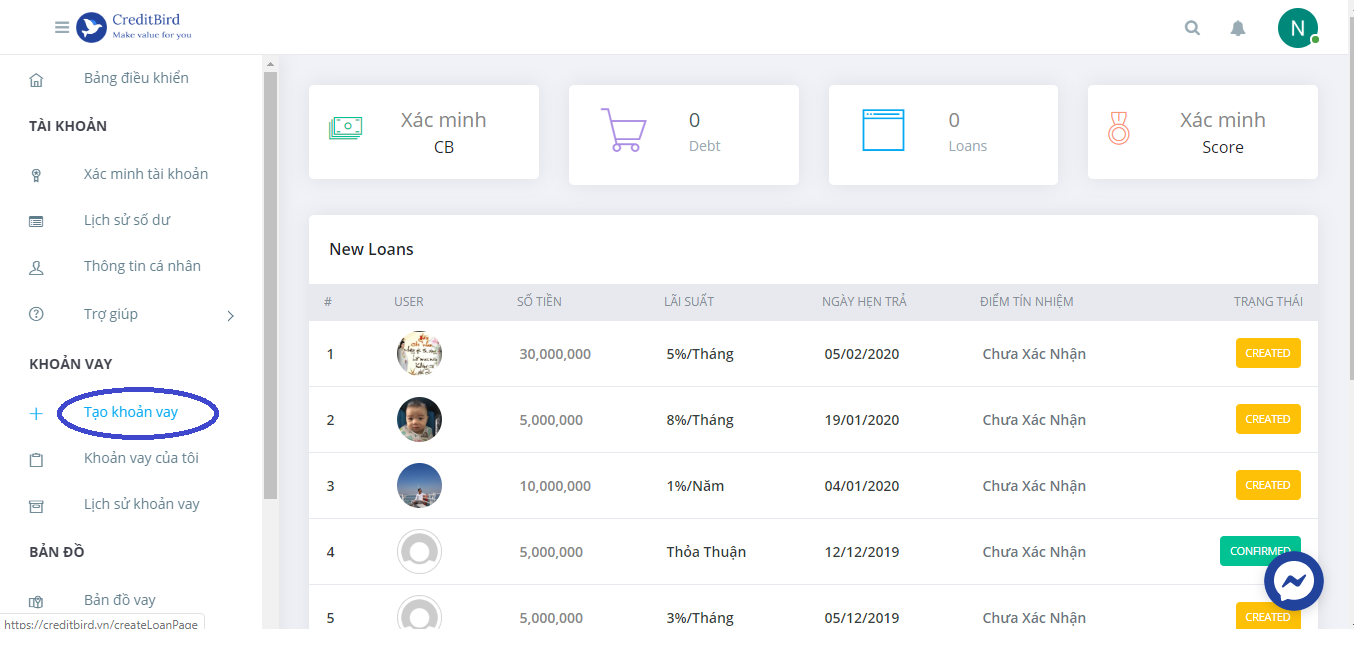Select Tạo khoản vay
Viewport: 1354px width, 648px height.
tap(131, 412)
